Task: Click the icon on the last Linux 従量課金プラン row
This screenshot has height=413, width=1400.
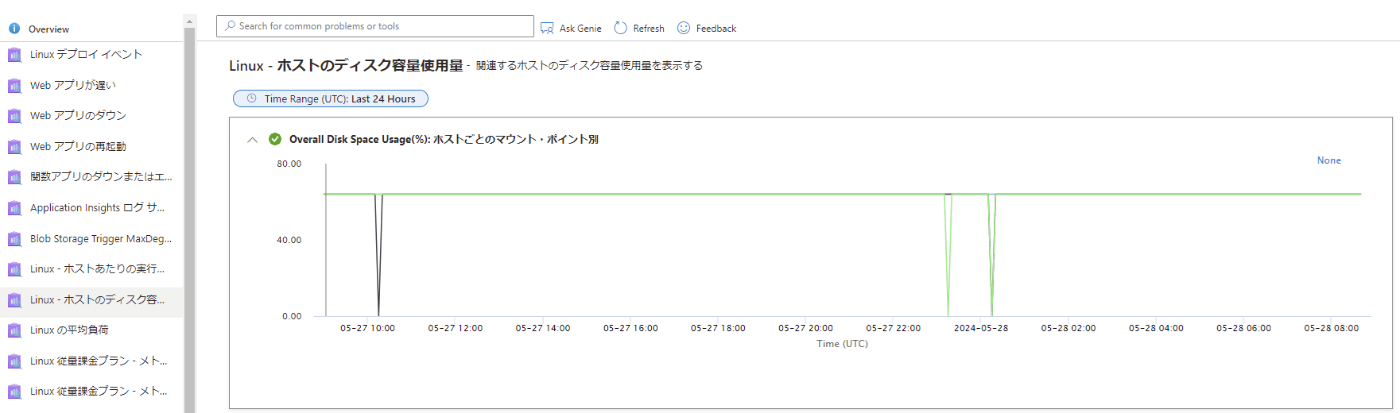Action: (14, 391)
